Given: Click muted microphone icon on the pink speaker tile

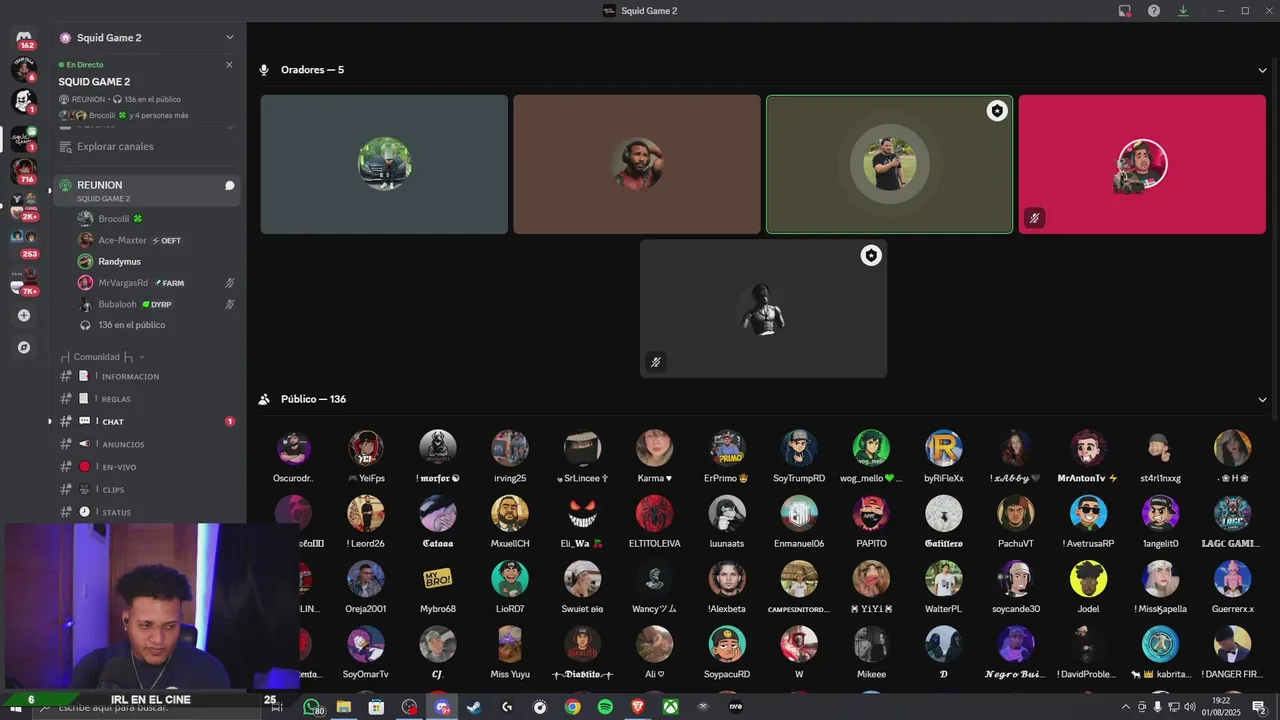Looking at the screenshot, I should pos(1034,218).
